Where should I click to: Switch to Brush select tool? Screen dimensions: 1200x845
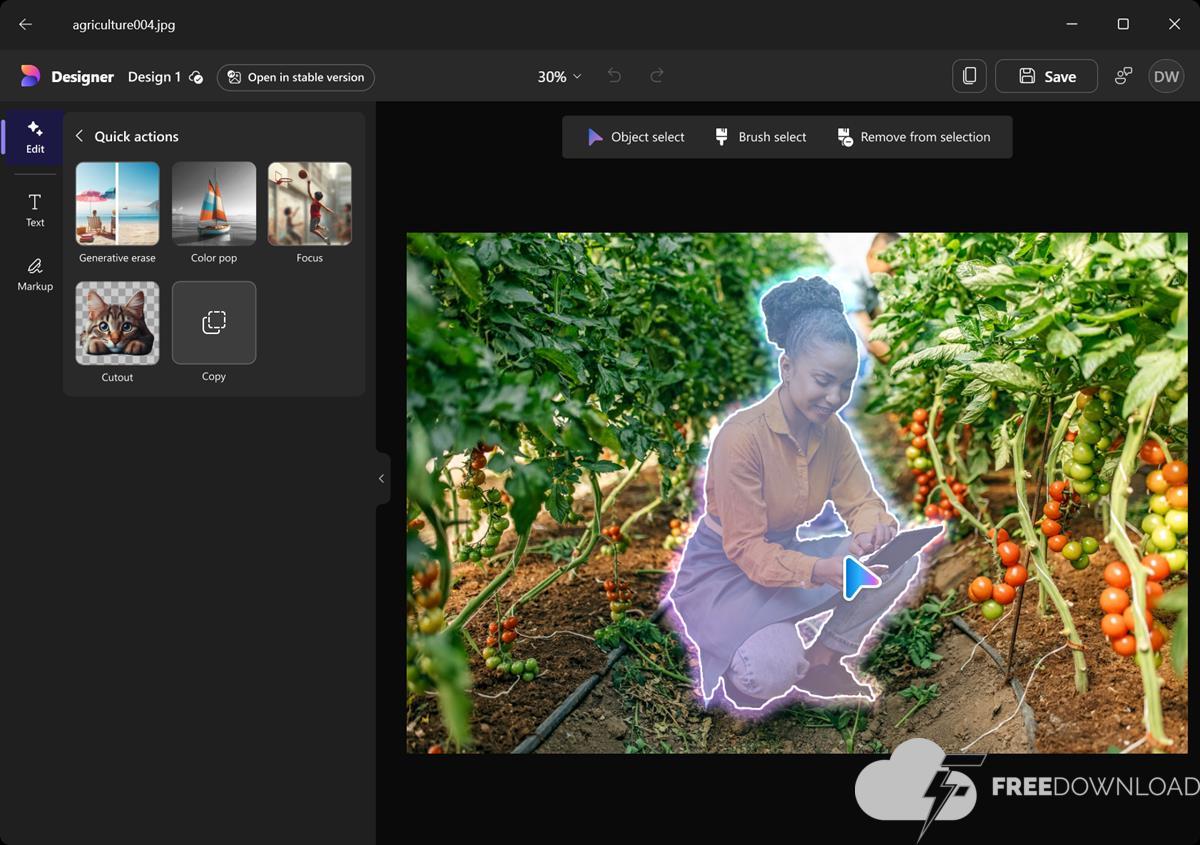(x=760, y=137)
